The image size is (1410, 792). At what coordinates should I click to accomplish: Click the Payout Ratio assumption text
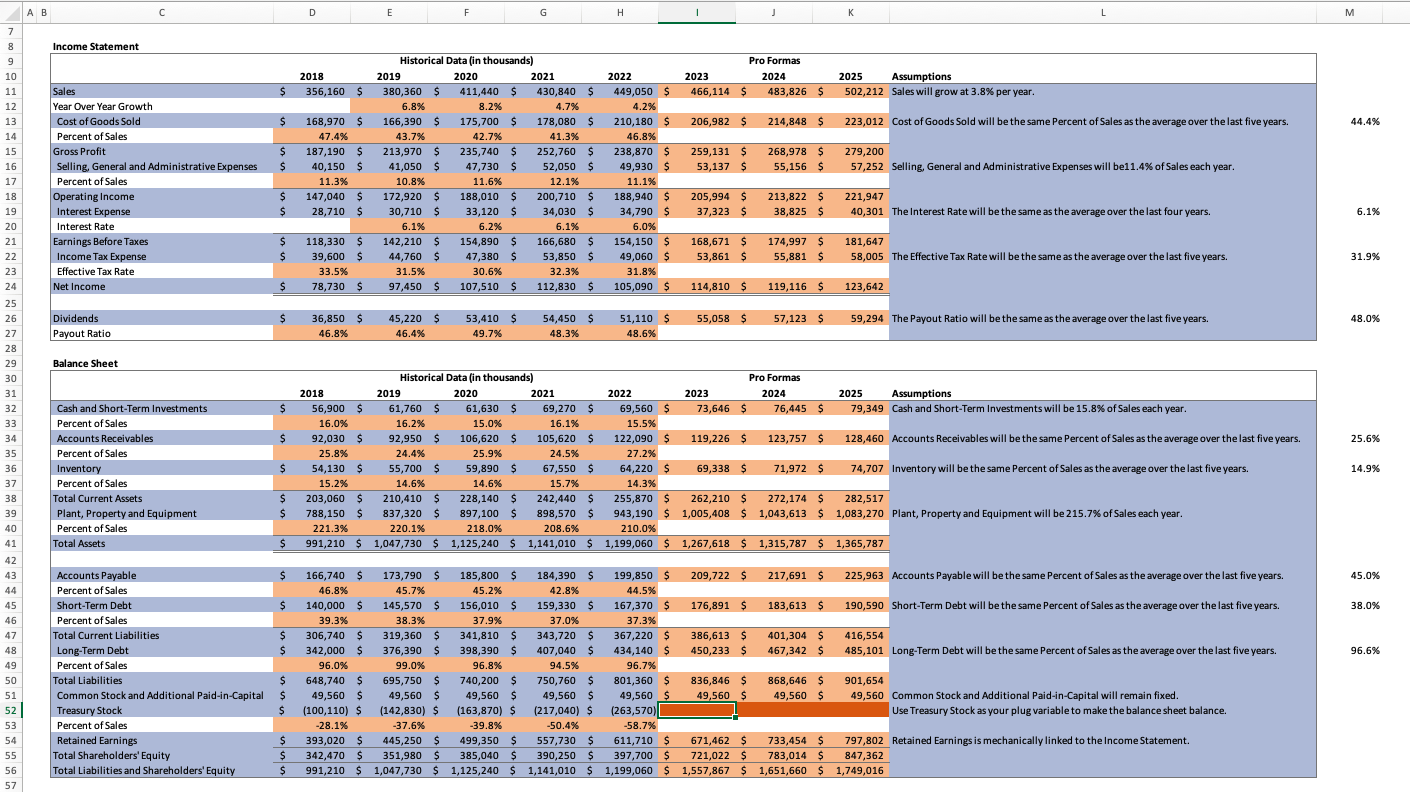(1050, 318)
